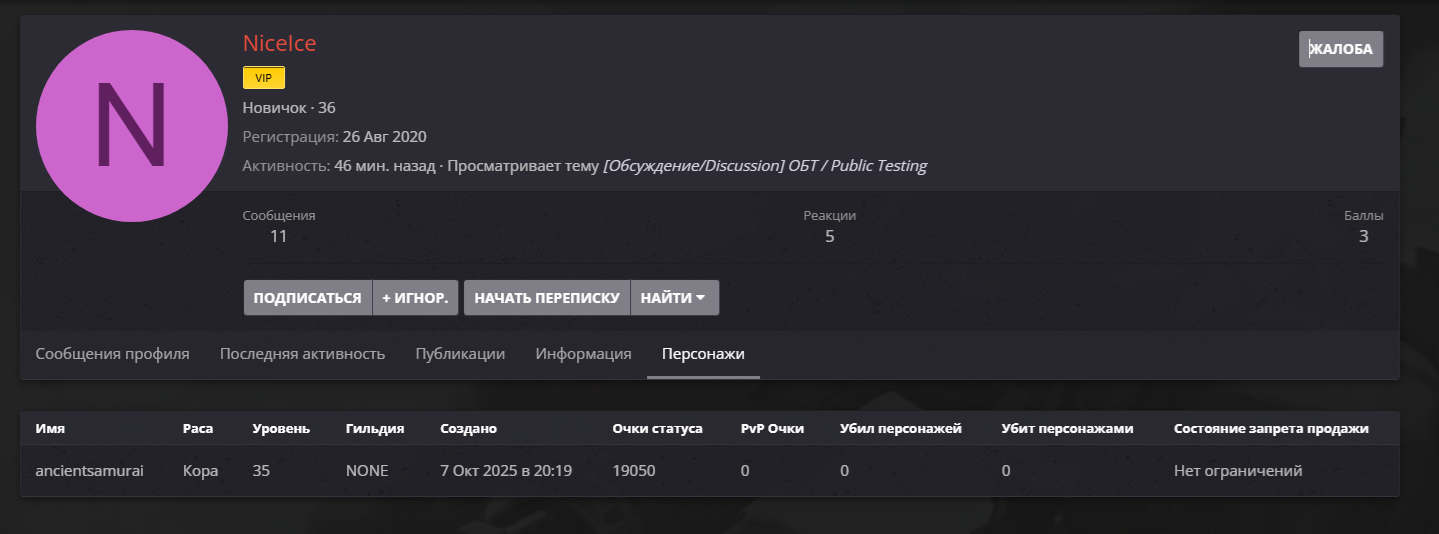This screenshot has height=534, width=1439.
Task: Open the Public Testing discussion thread link
Action: [765, 166]
